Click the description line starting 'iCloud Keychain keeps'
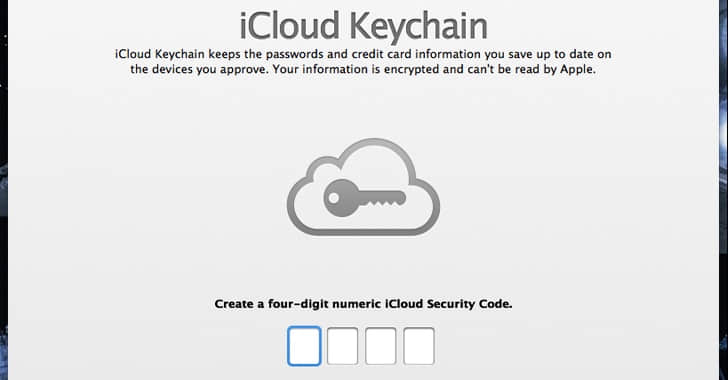This screenshot has height=380, width=728. click(x=363, y=54)
